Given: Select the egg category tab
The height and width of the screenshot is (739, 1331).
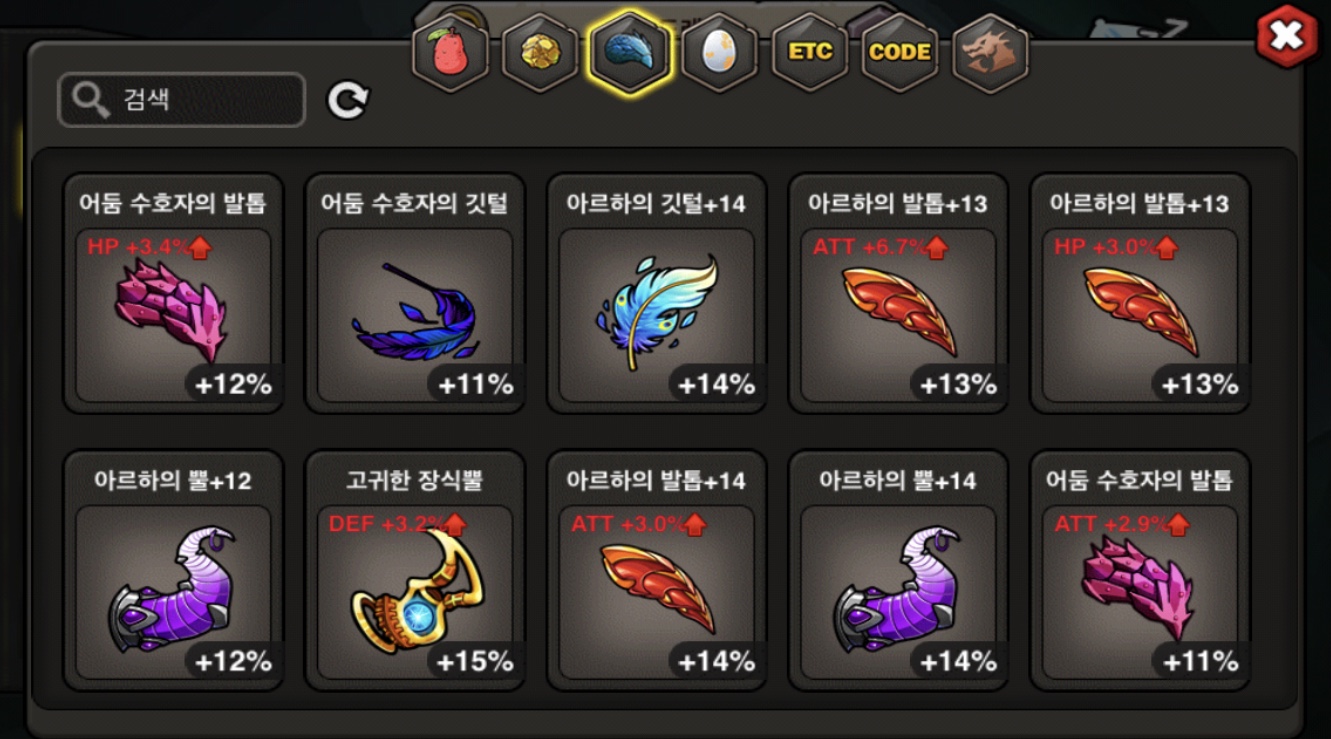Looking at the screenshot, I should click(x=719, y=53).
